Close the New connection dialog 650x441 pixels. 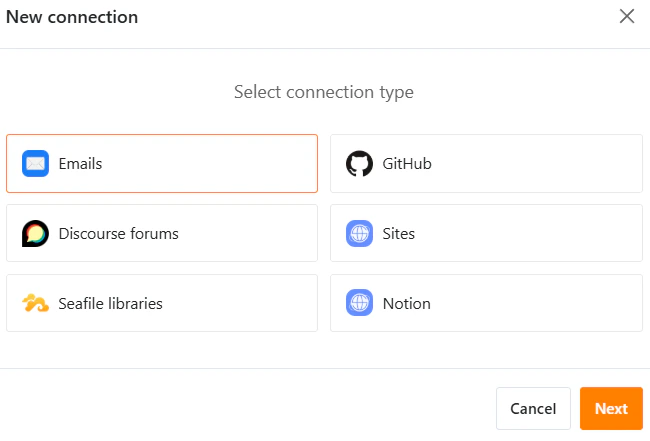627,17
